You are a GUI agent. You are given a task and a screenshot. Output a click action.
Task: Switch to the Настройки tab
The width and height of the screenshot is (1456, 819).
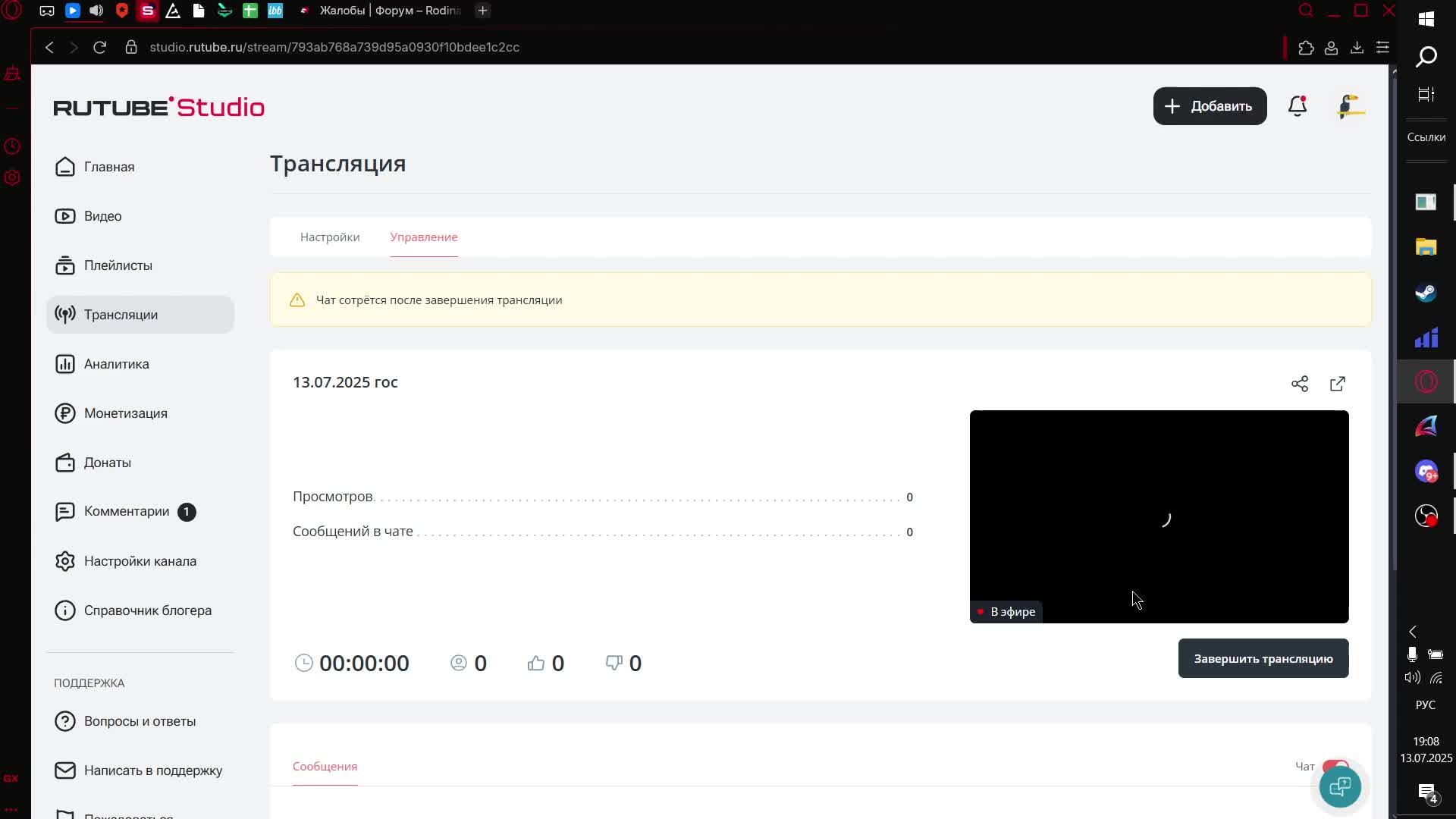330,237
